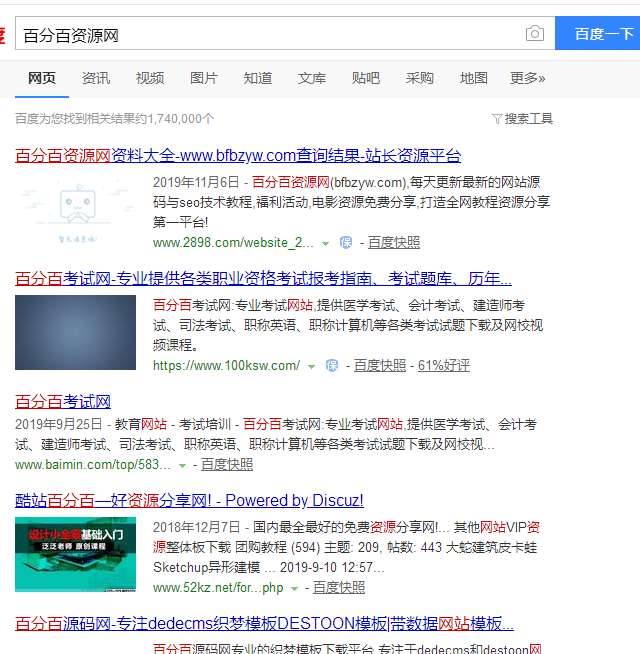Open the short 百分百考试网 result title
This screenshot has width=640, height=654.
pos(63,402)
